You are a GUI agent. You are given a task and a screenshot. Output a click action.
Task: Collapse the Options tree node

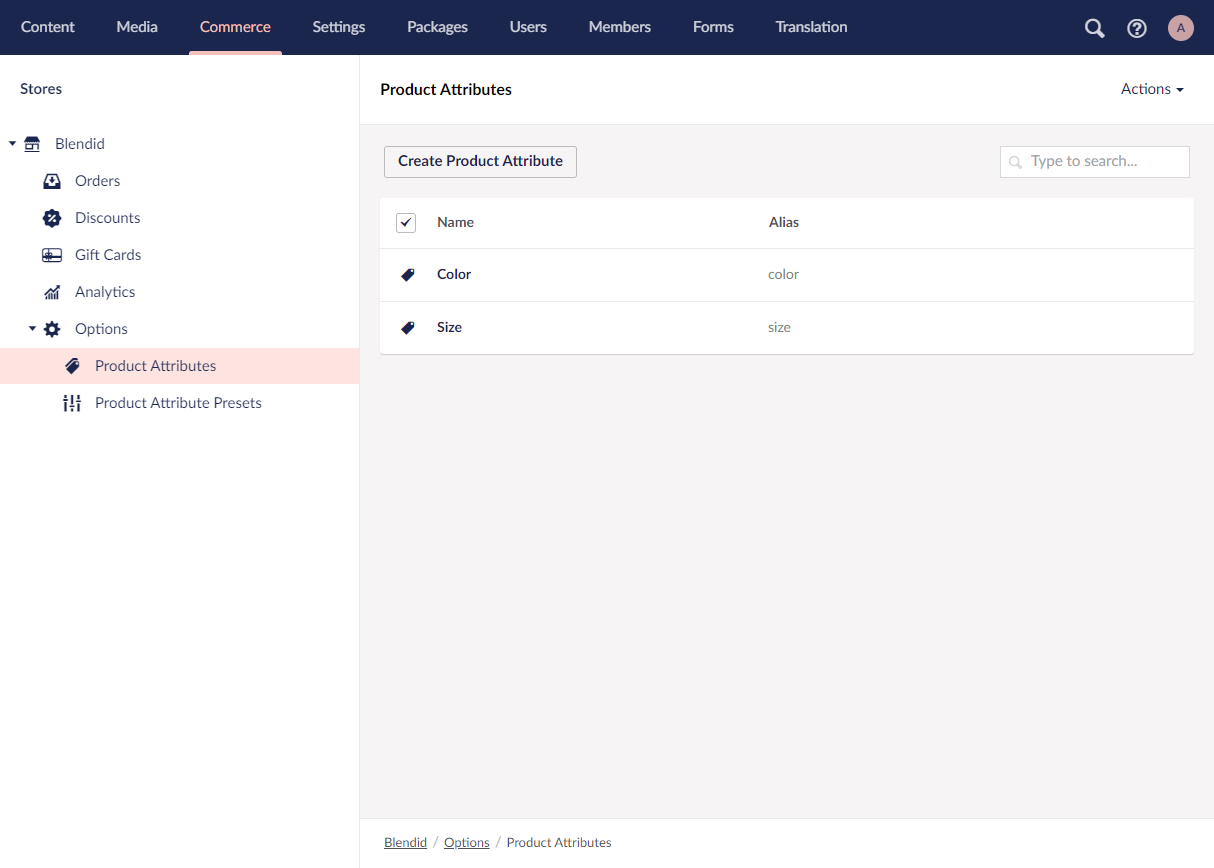click(x=32, y=329)
